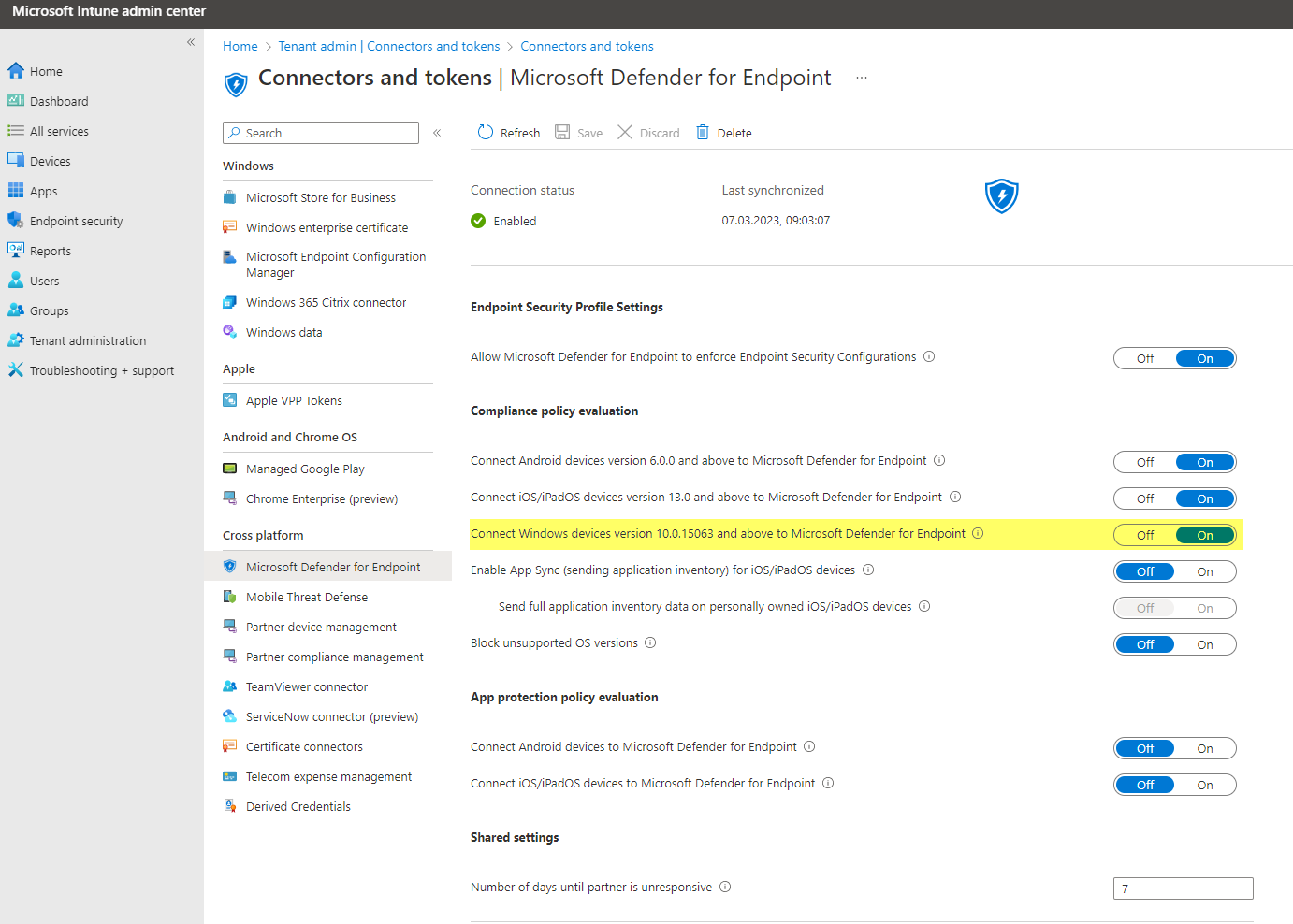Toggle app protection Connect Android devices switch
The width and height of the screenshot is (1293, 924).
pyautogui.click(x=1175, y=748)
